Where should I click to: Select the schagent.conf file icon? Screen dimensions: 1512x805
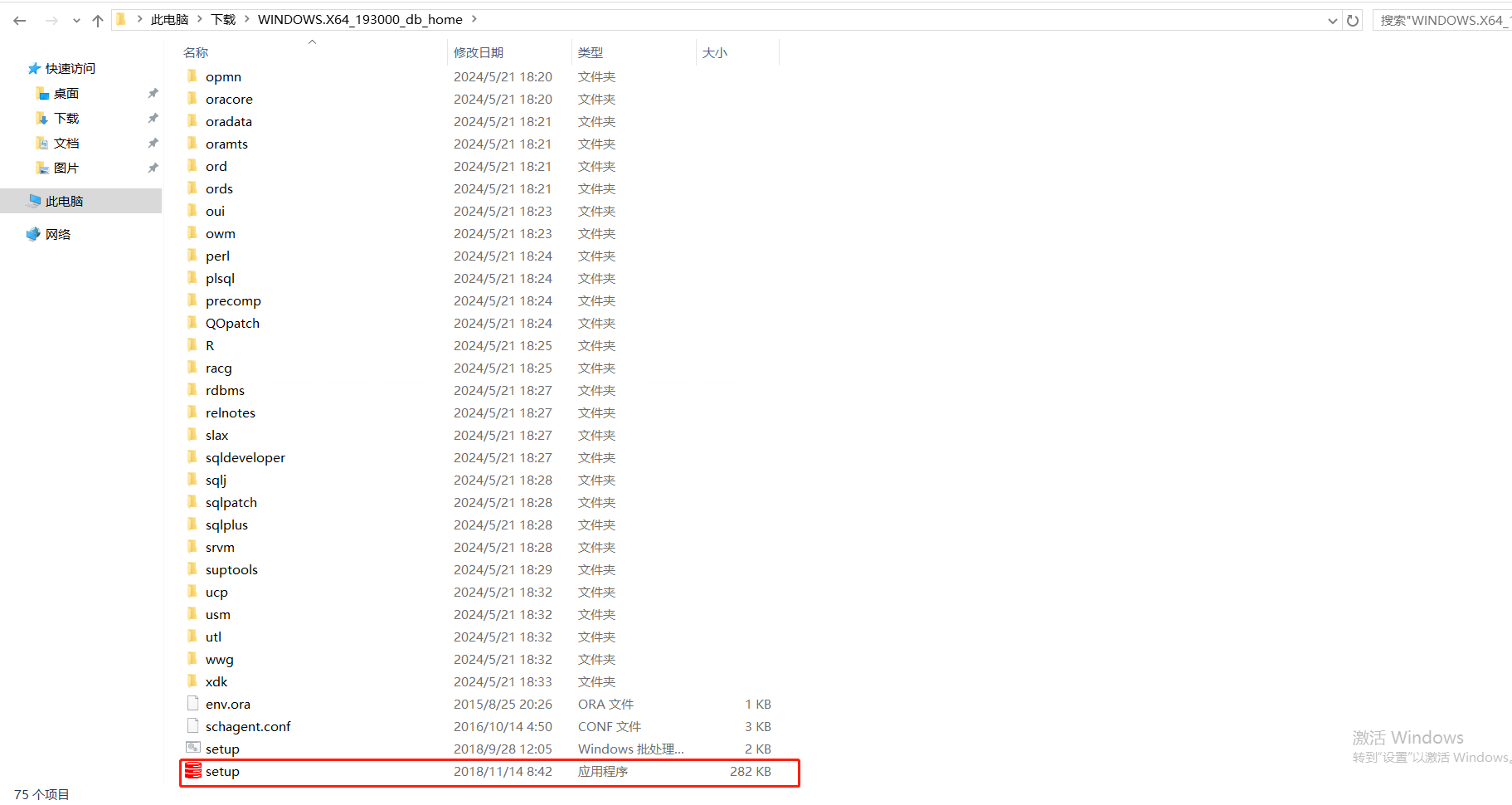click(193, 725)
